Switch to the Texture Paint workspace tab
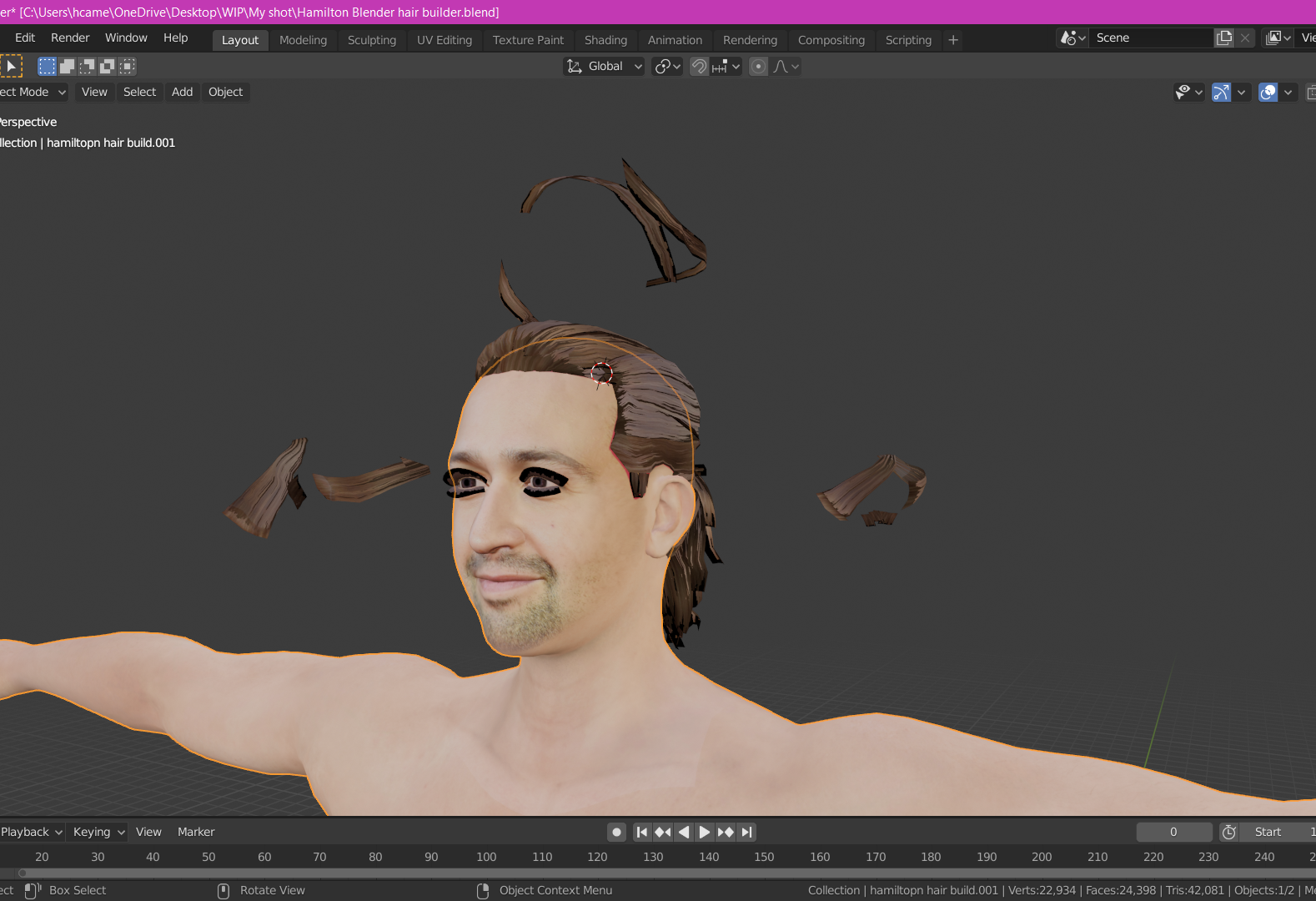Image resolution: width=1316 pixels, height=901 pixels. click(528, 40)
